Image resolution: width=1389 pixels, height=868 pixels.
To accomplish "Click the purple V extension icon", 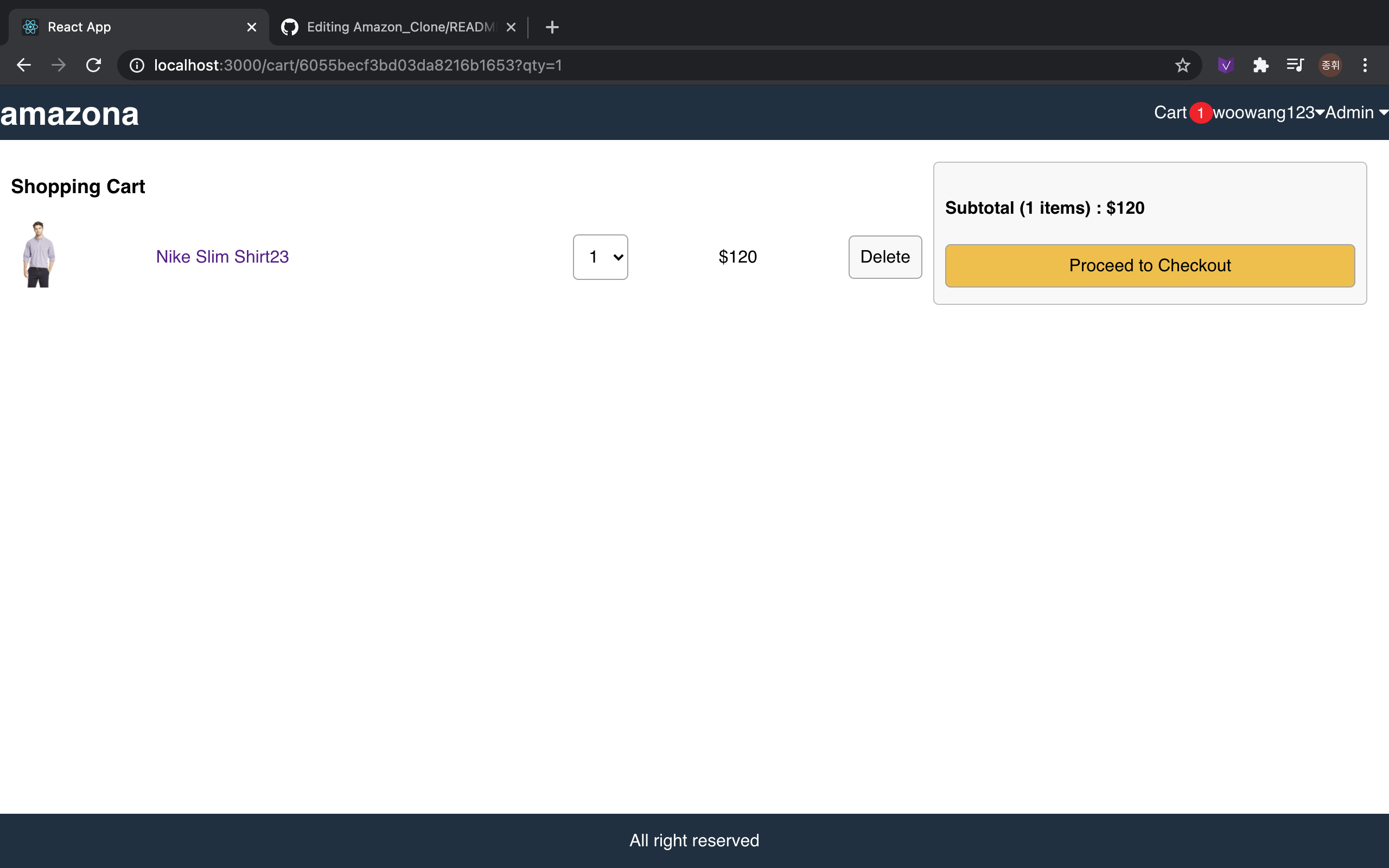I will [1226, 66].
